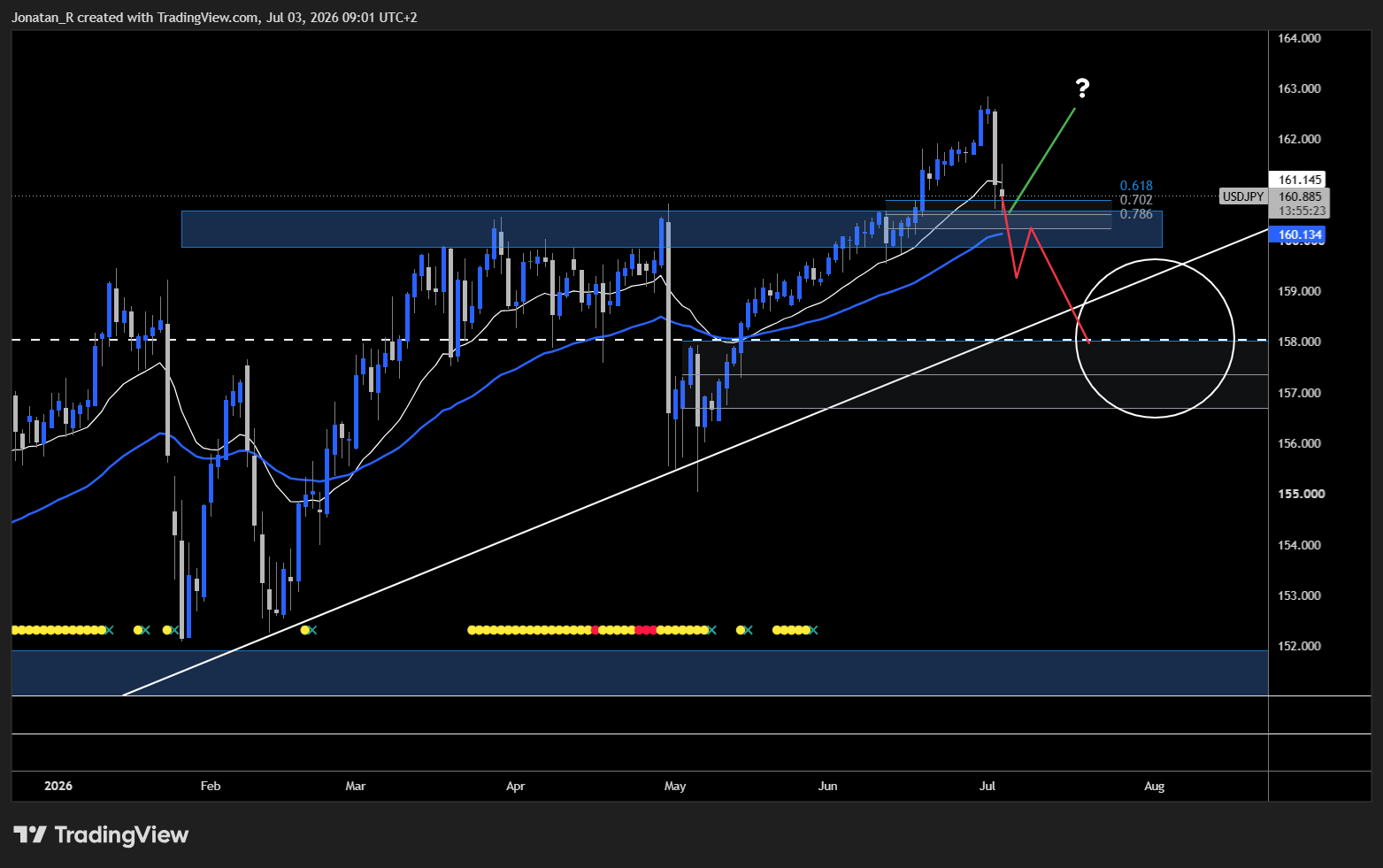Select the green upward projection line
1383x868 pixels.
[1042, 160]
